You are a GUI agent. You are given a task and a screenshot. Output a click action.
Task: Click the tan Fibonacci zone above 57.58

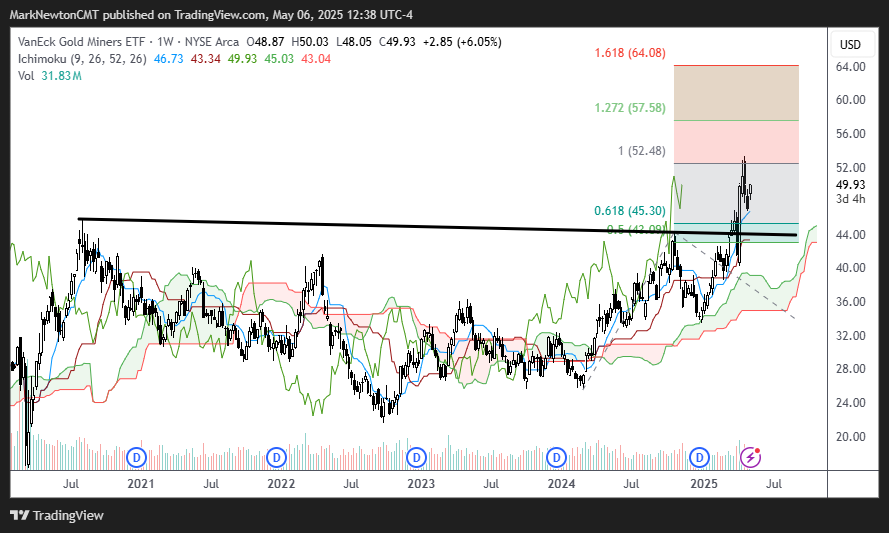click(x=736, y=93)
